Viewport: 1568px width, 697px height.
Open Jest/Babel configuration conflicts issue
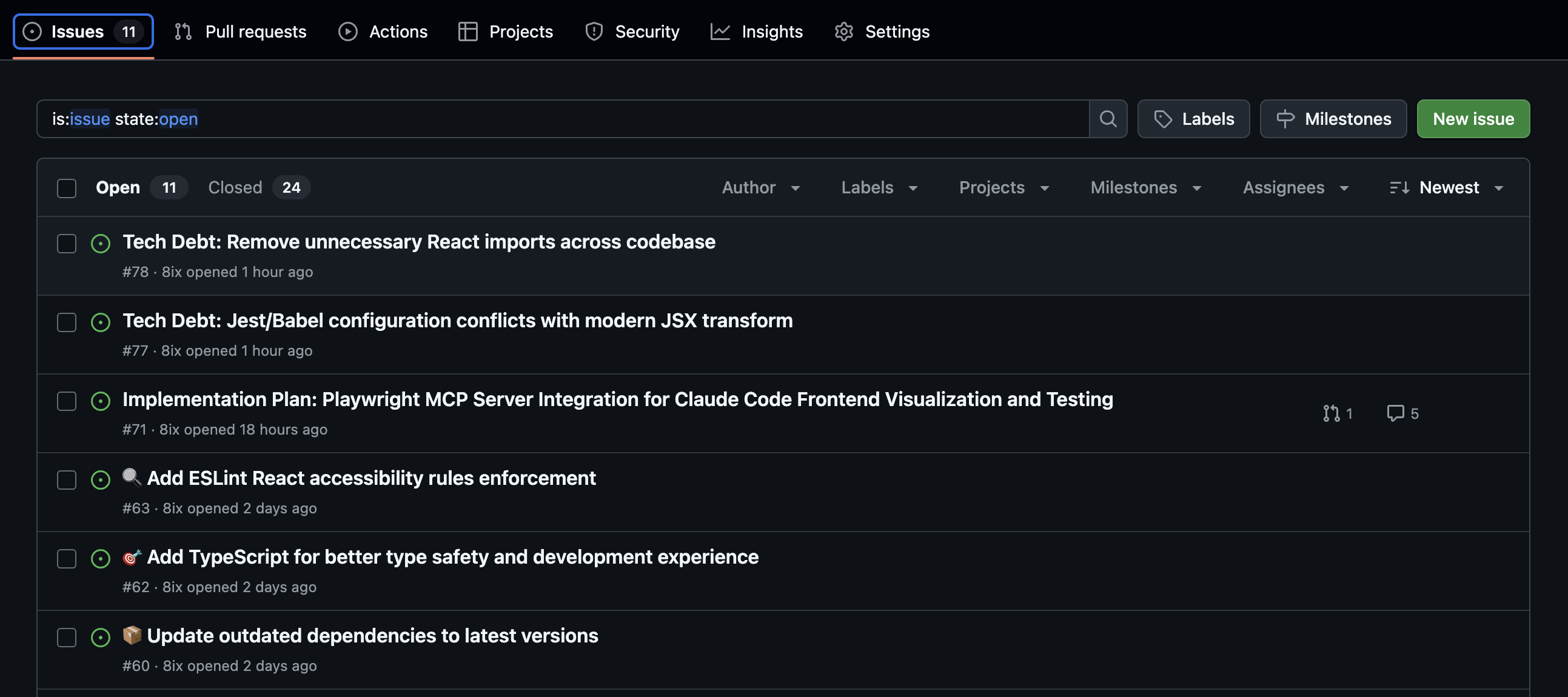coord(457,320)
